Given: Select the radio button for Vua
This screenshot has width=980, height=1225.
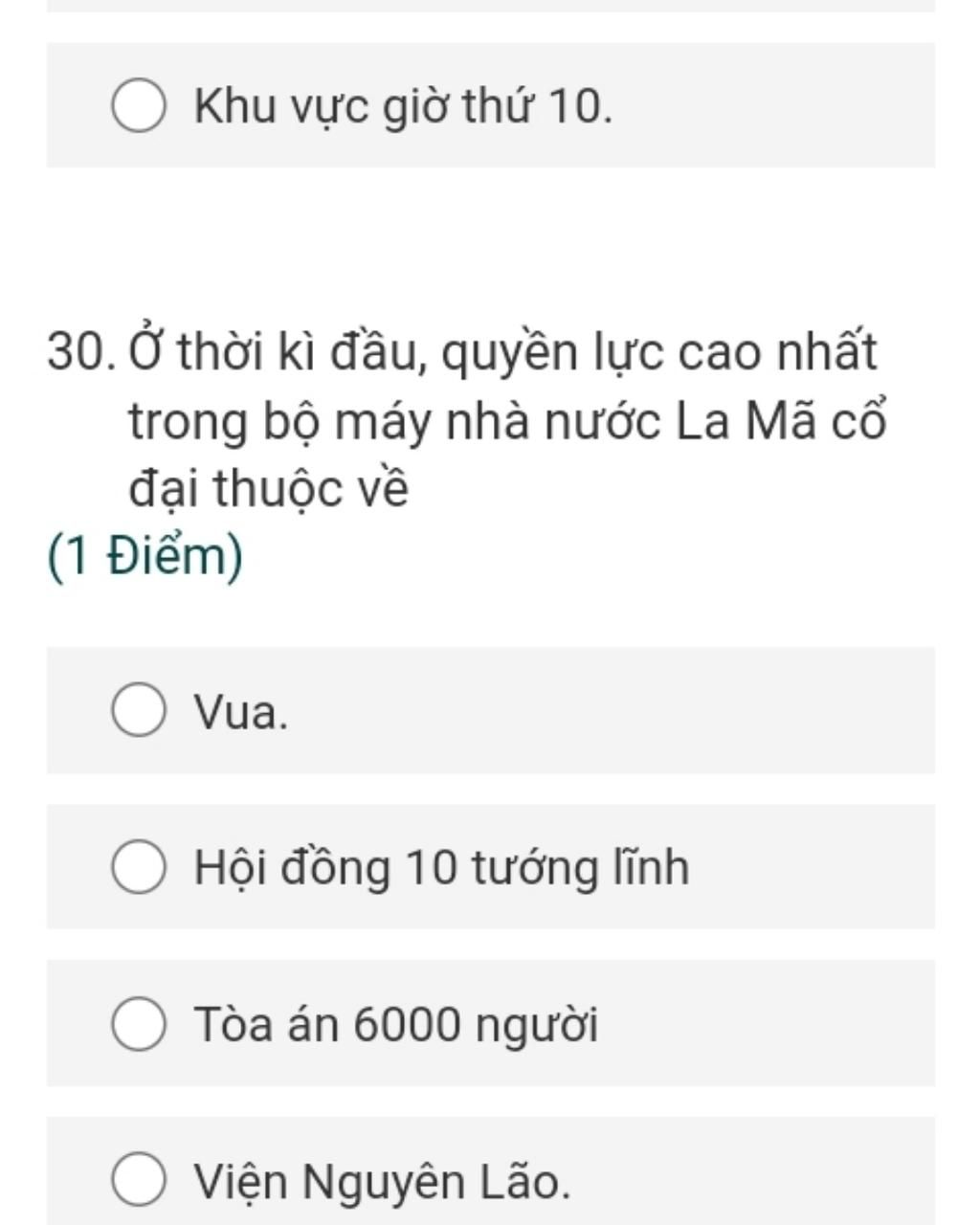Looking at the screenshot, I should [x=140, y=711].
